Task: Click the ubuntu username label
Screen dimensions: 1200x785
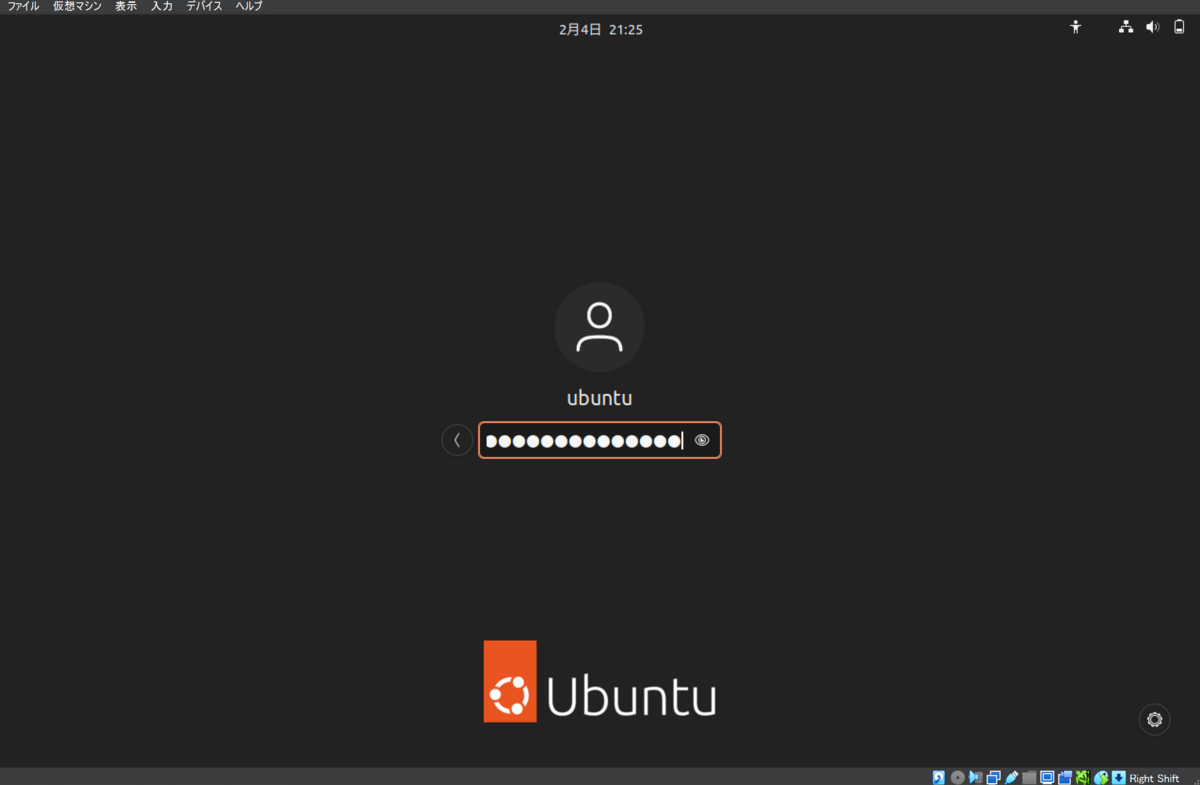Action: (x=599, y=398)
